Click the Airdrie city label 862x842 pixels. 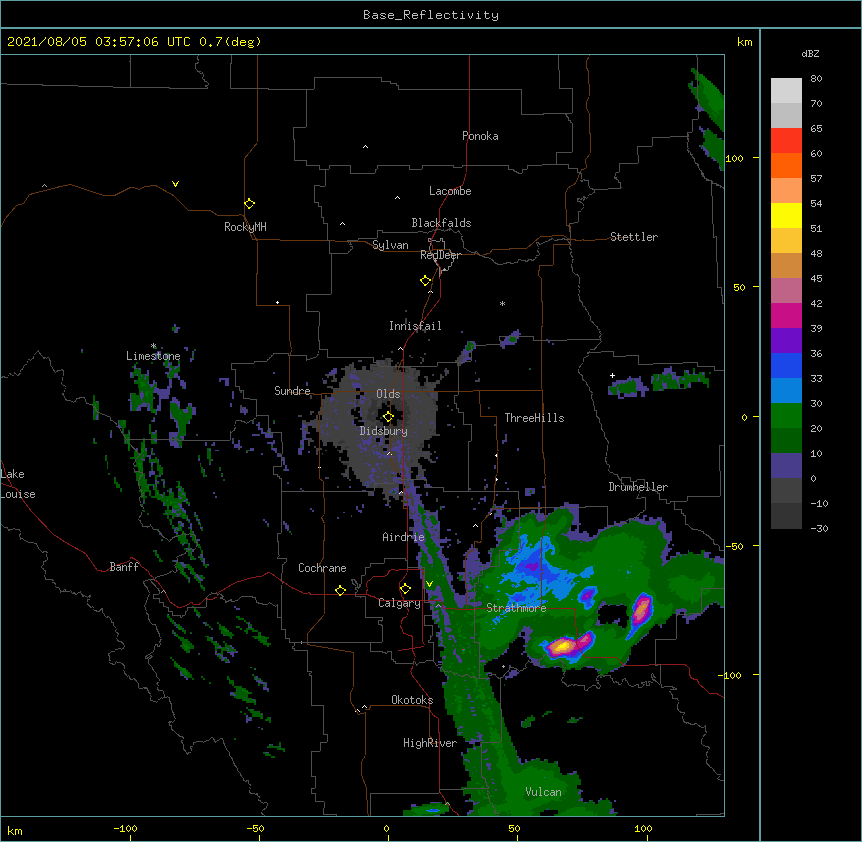(404, 537)
